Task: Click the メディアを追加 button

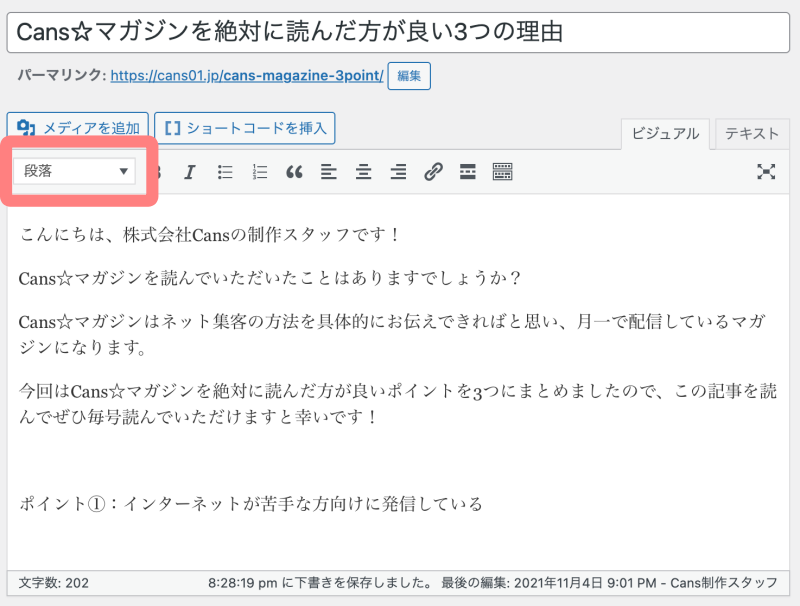Action: click(x=78, y=128)
